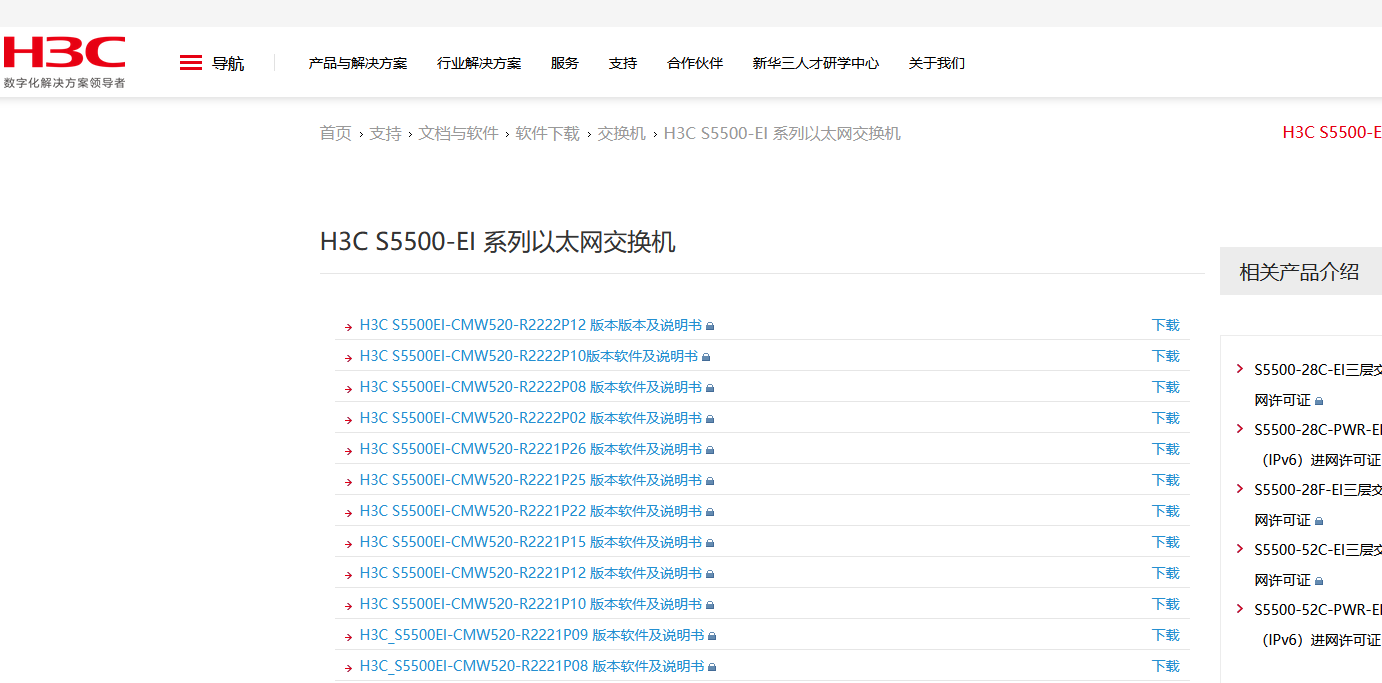Click the H3C logo
This screenshot has height=683, width=1382.
(x=64, y=62)
